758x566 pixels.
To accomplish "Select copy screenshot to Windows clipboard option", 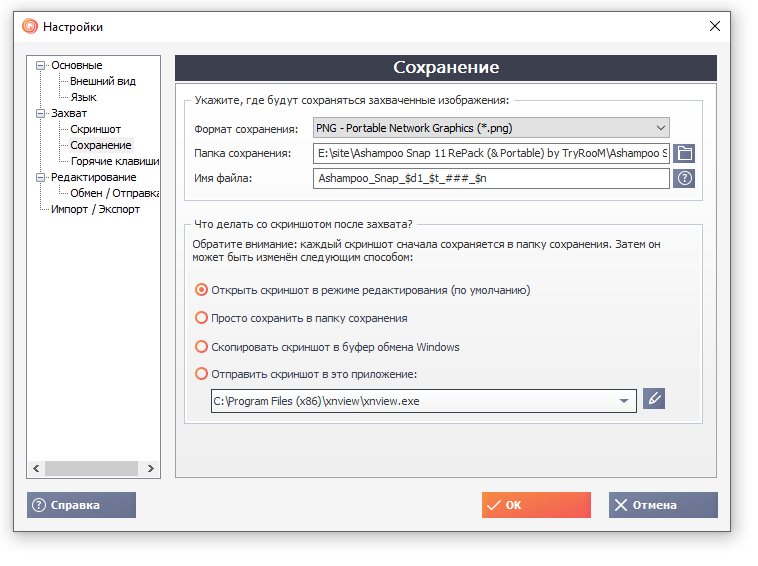I will pyautogui.click(x=202, y=347).
